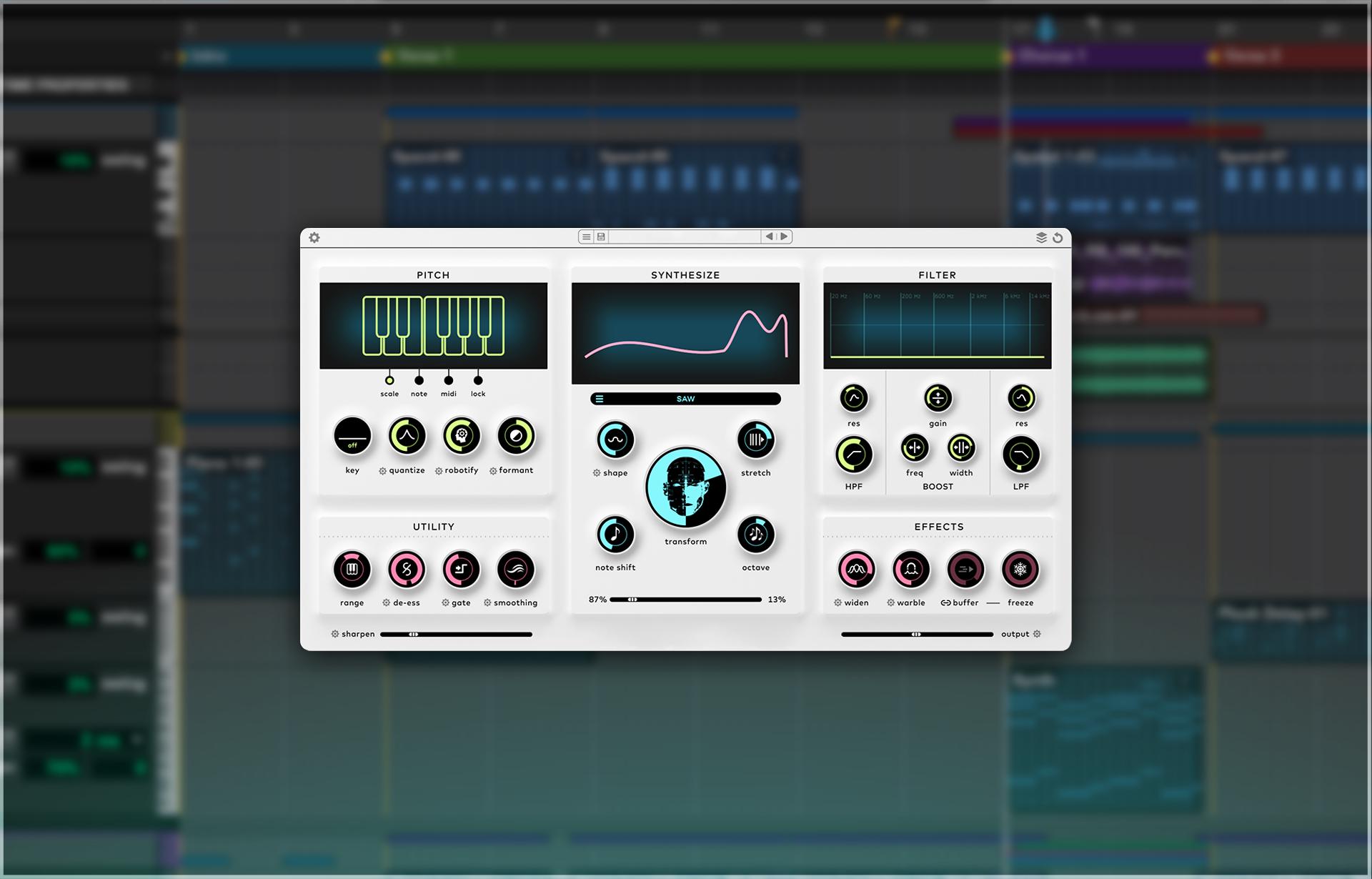Select the scale pitch mode
The width and height of the screenshot is (1372, 879).
tap(389, 380)
